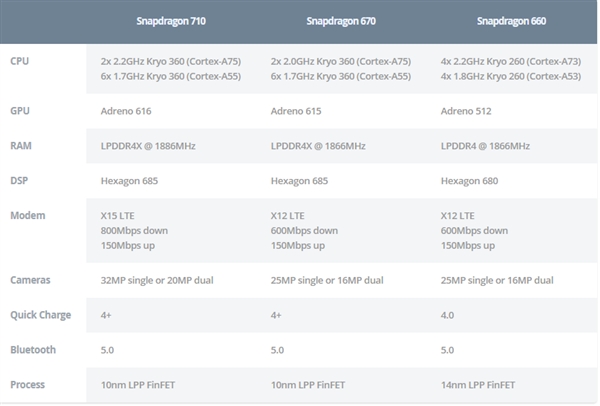Click the Cameras row label
The width and height of the screenshot is (600, 406).
click(x=30, y=280)
